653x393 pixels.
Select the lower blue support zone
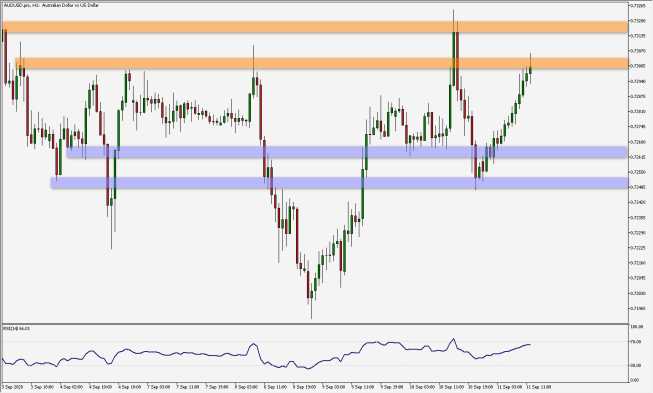[x=339, y=183]
